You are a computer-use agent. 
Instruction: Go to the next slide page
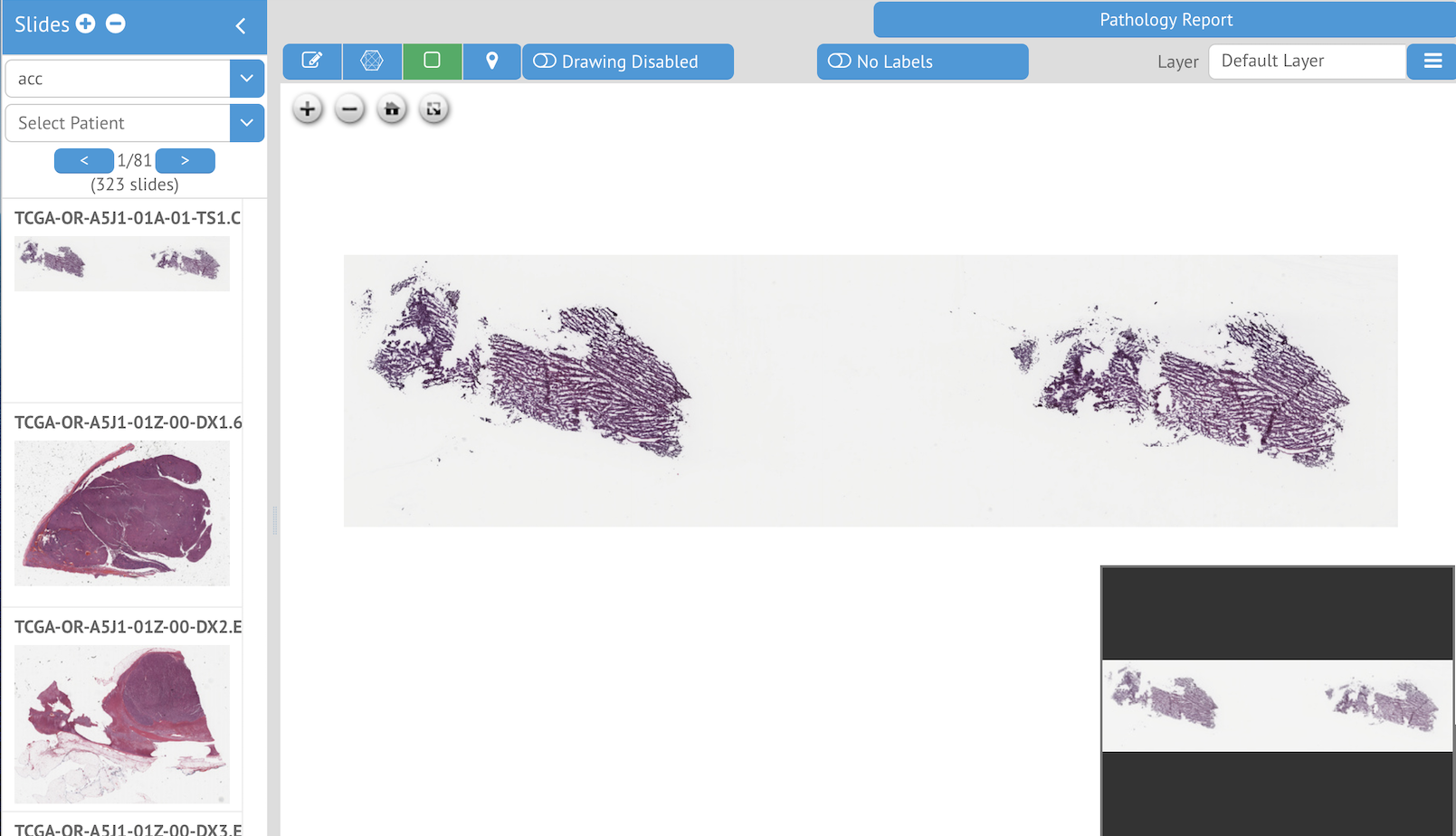click(185, 160)
